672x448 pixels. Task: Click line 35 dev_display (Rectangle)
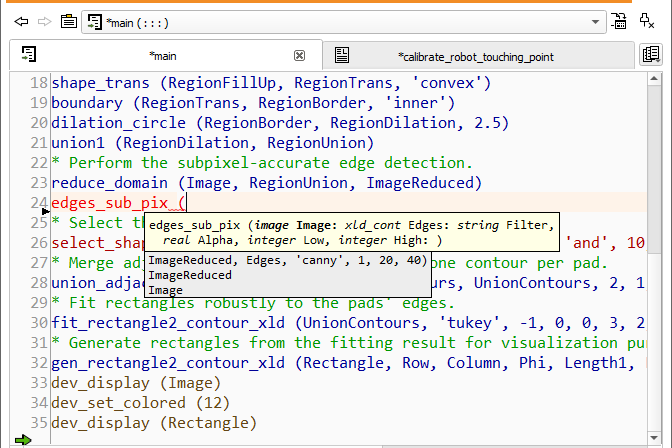coord(154,423)
